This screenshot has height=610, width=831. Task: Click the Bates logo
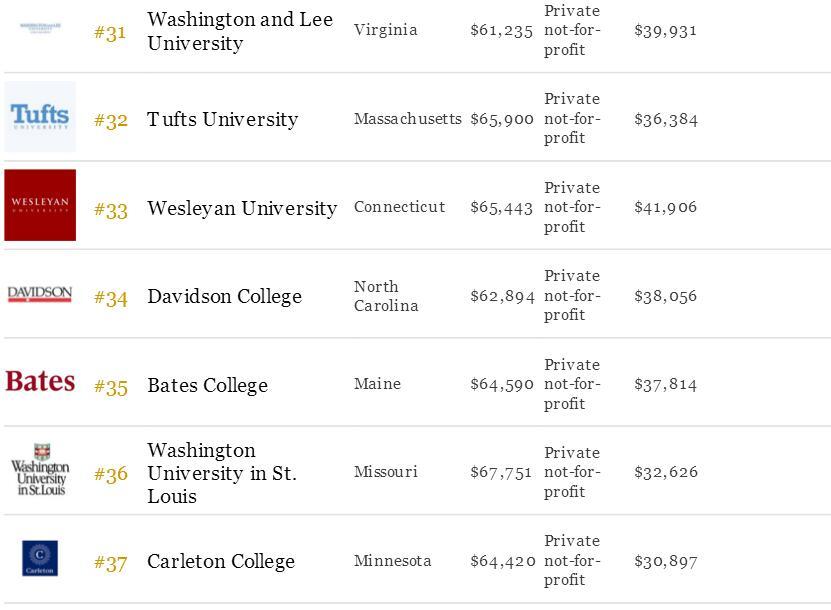pyautogui.click(x=40, y=382)
